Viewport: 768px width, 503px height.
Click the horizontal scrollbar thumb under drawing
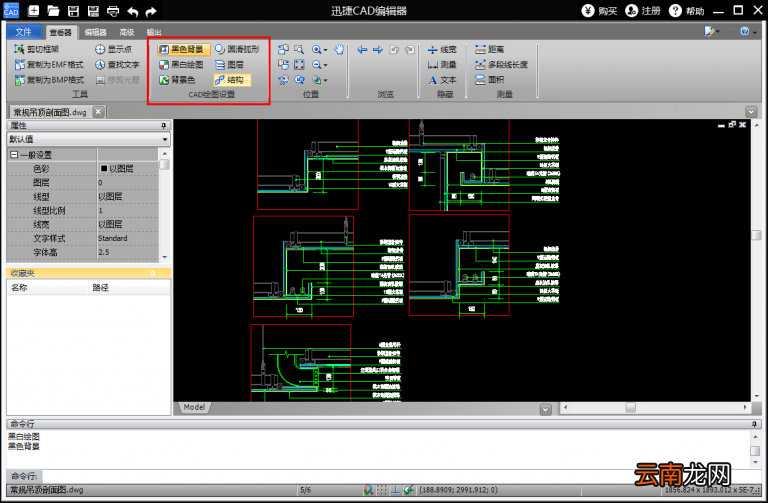tap(631, 407)
